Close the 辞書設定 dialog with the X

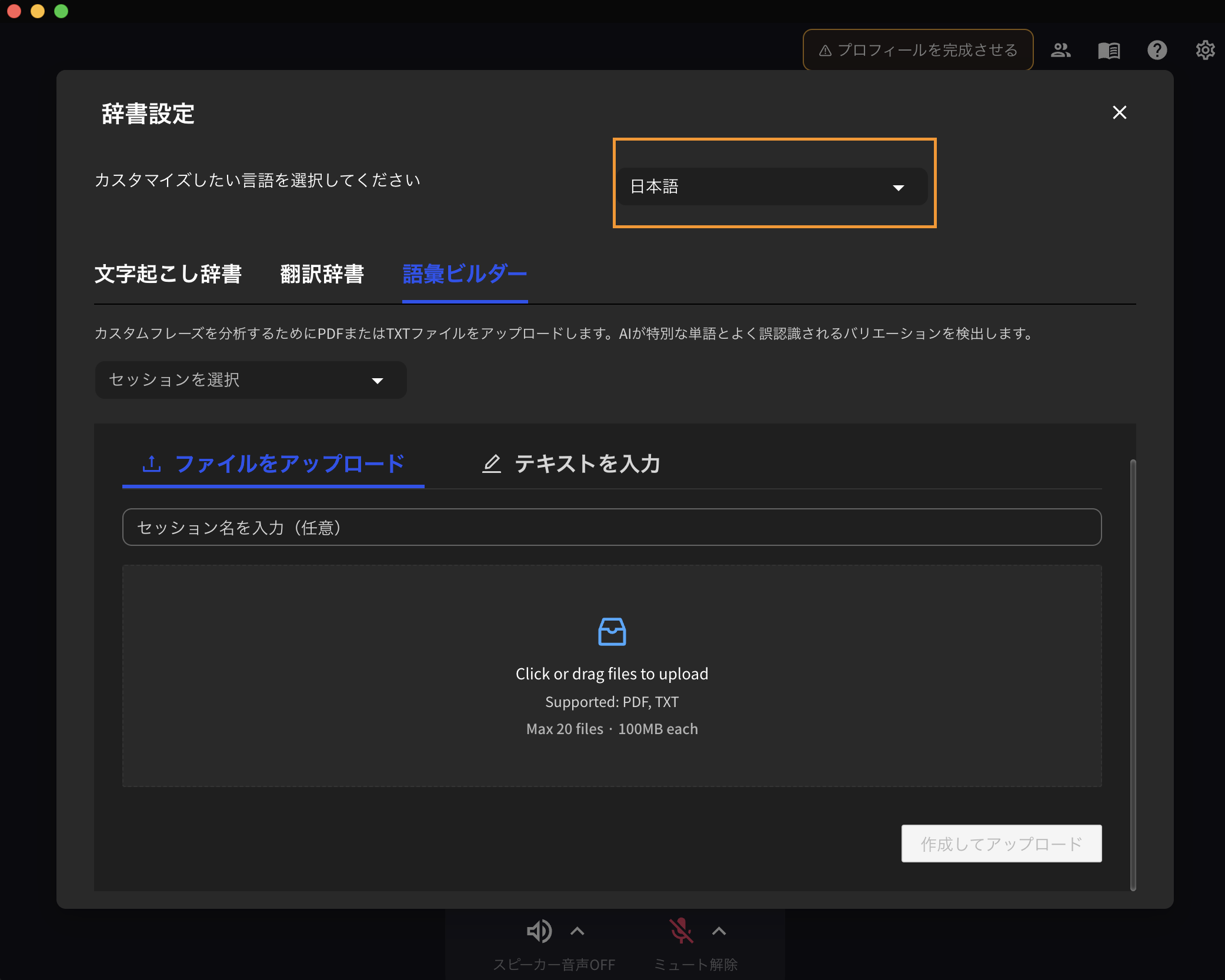click(x=1120, y=112)
